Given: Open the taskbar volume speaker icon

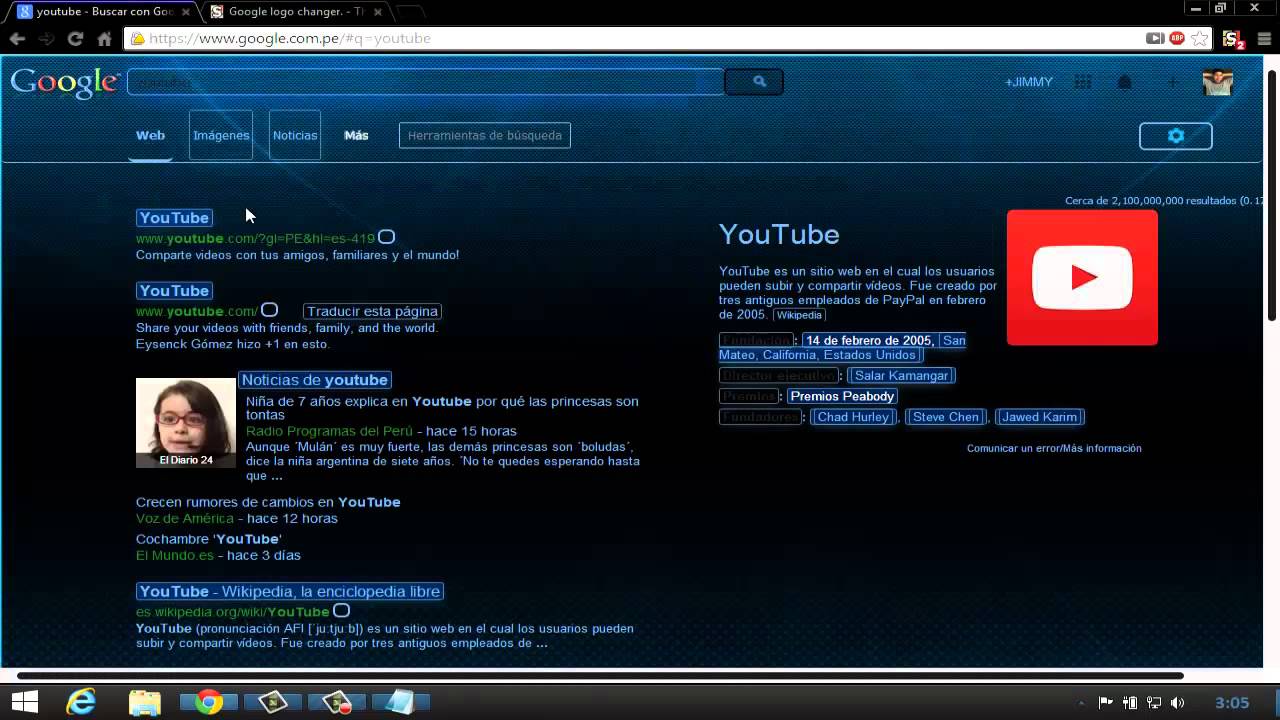Looking at the screenshot, I should pos(1177,703).
